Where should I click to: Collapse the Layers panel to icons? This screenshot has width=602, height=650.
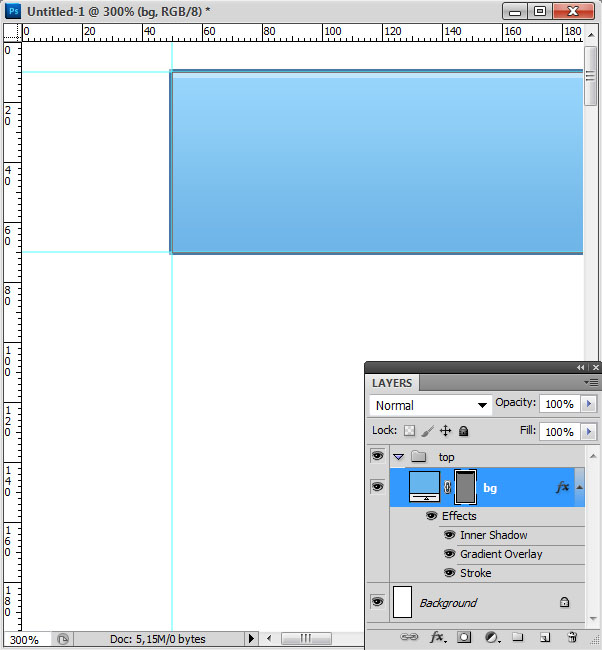[x=580, y=368]
